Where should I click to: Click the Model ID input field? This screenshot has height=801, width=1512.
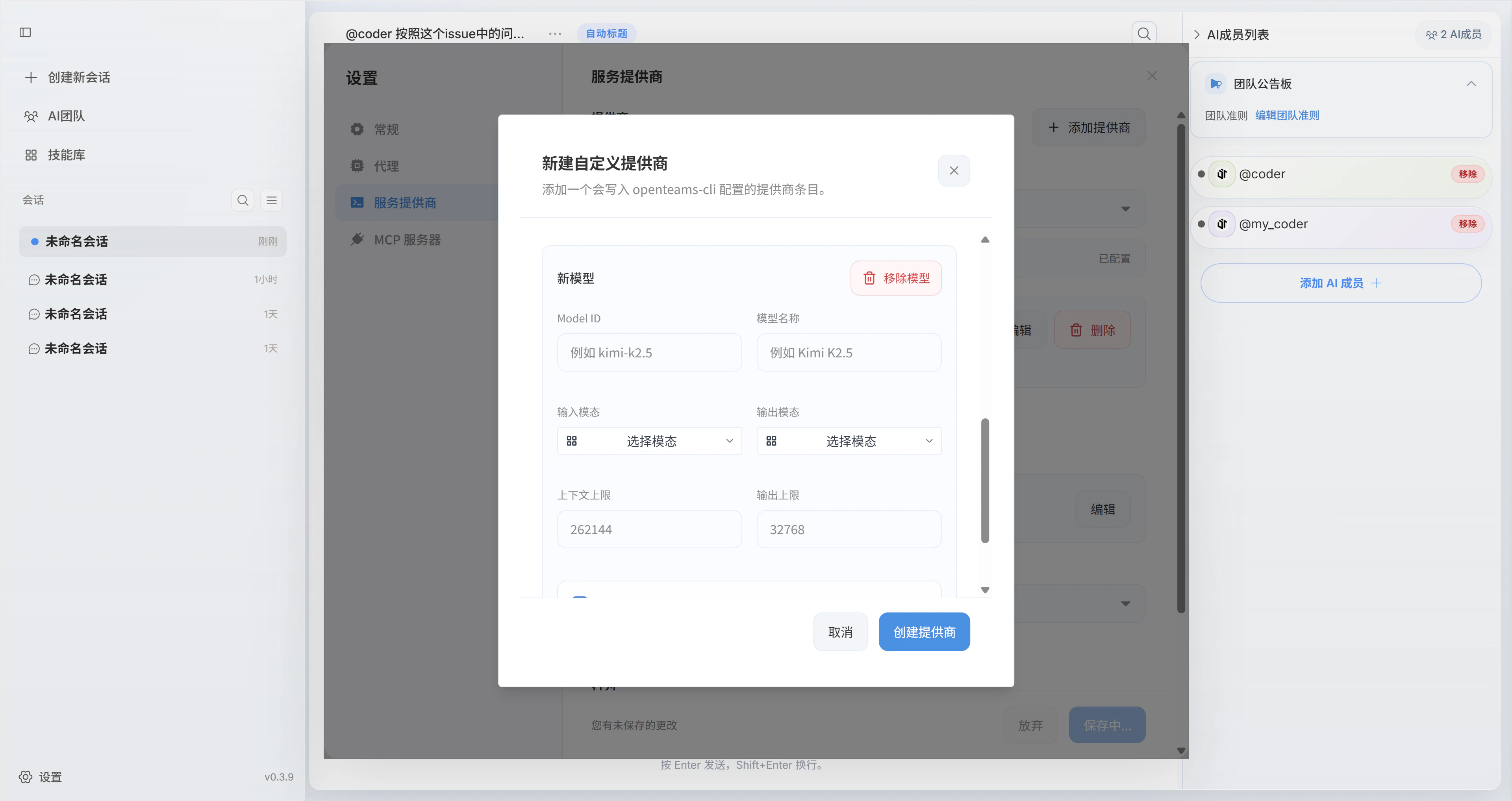pos(649,353)
